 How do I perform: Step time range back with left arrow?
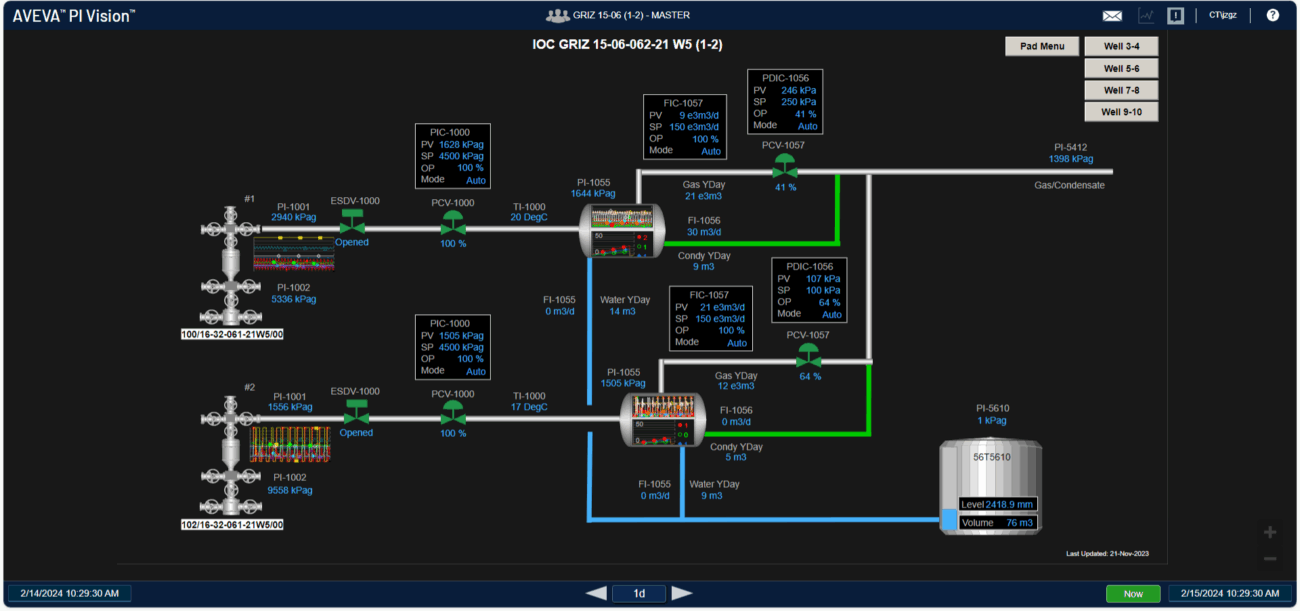(596, 593)
